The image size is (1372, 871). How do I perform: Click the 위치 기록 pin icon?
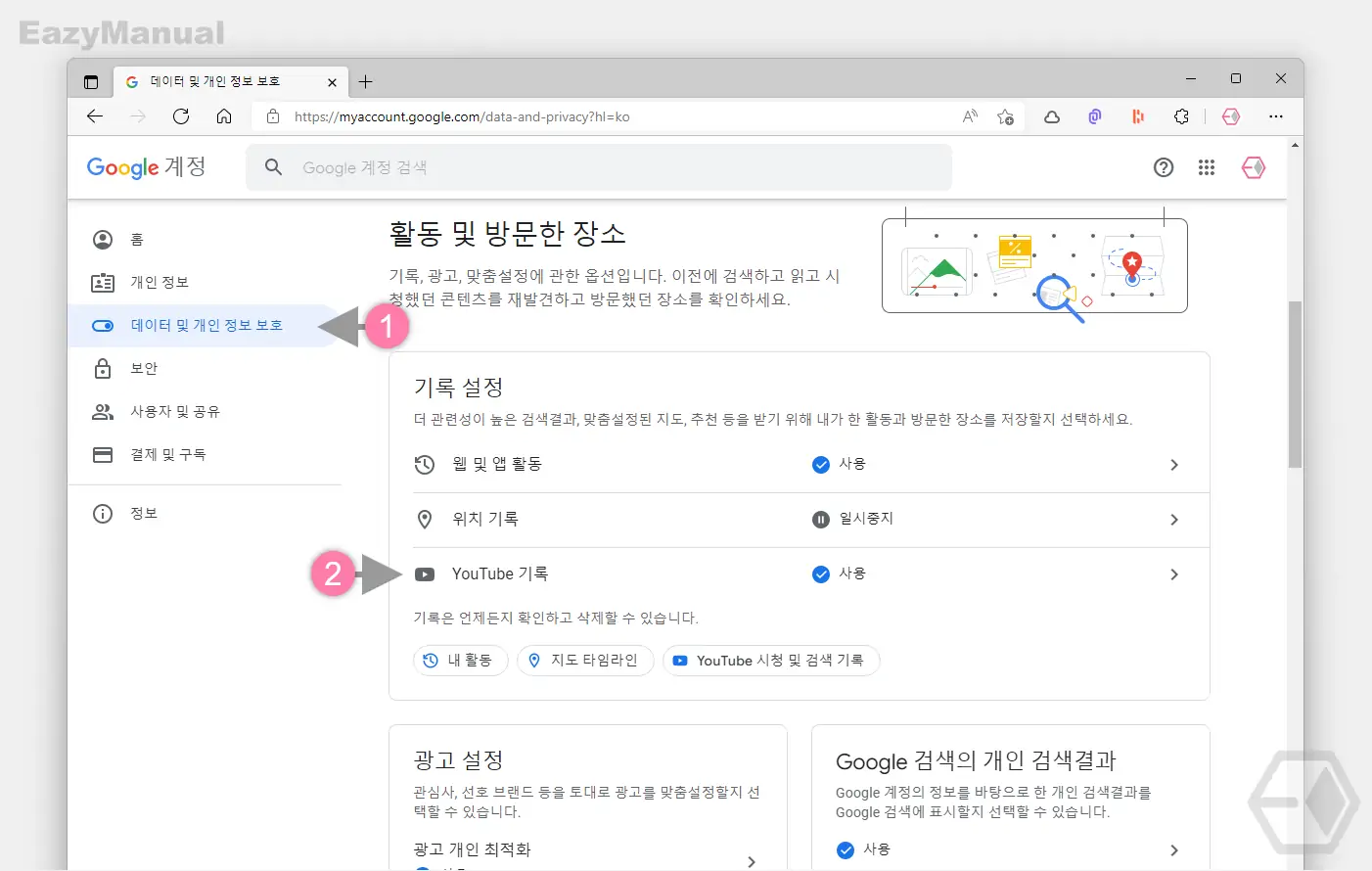pos(425,520)
